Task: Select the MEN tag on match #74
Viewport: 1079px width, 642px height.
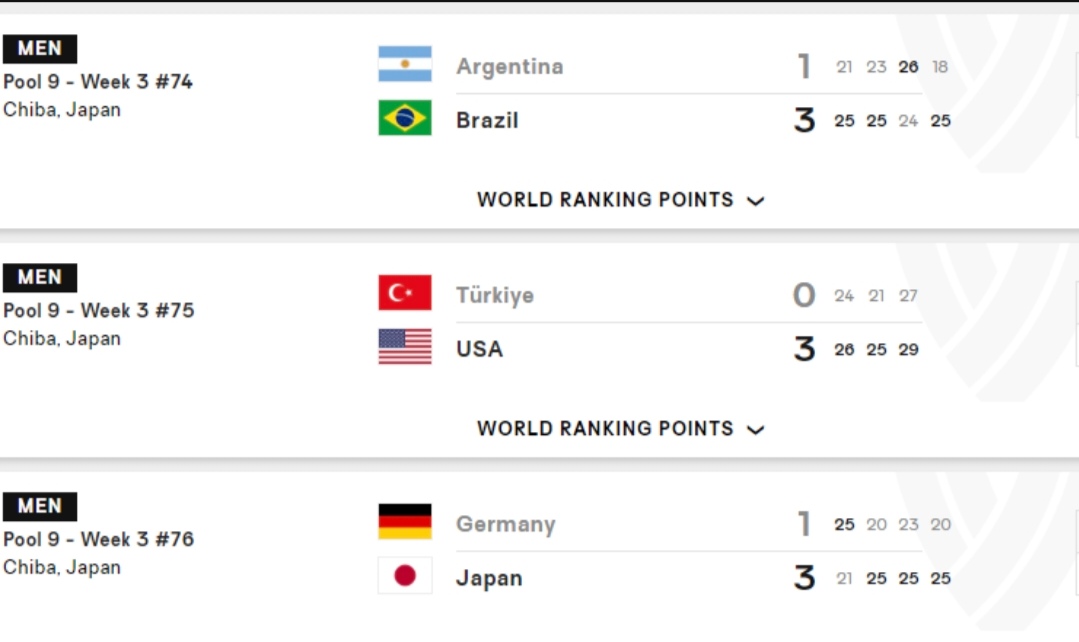Action: (40, 48)
